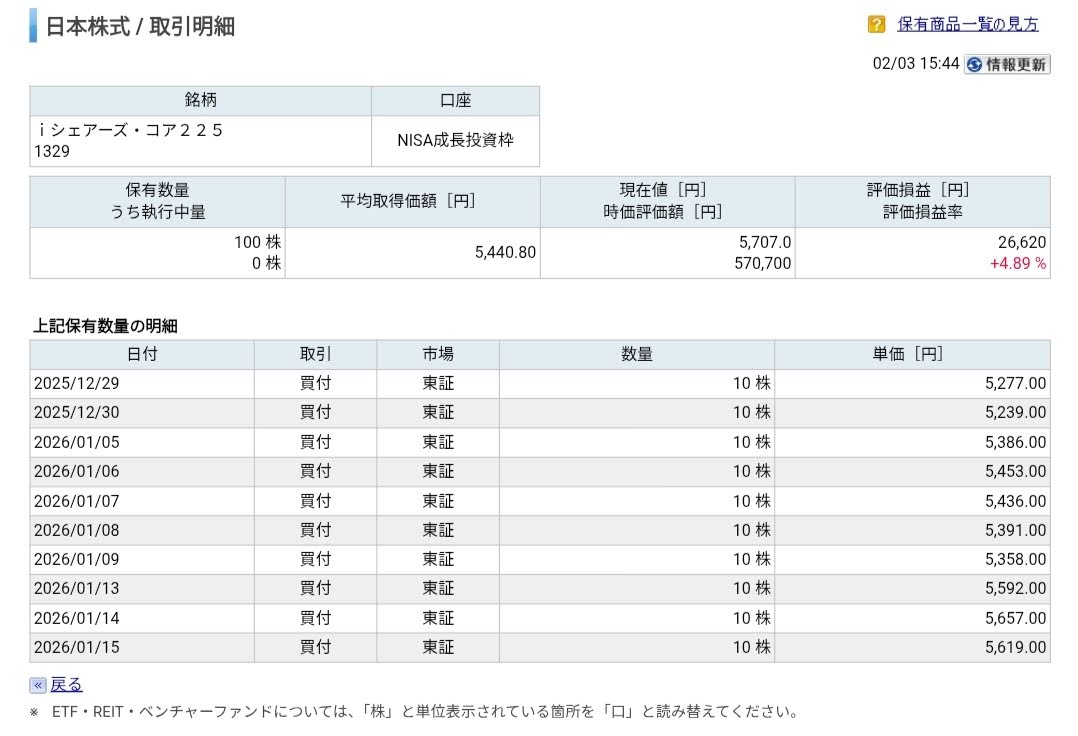Select the date 2026/01/05

[x=76, y=442]
